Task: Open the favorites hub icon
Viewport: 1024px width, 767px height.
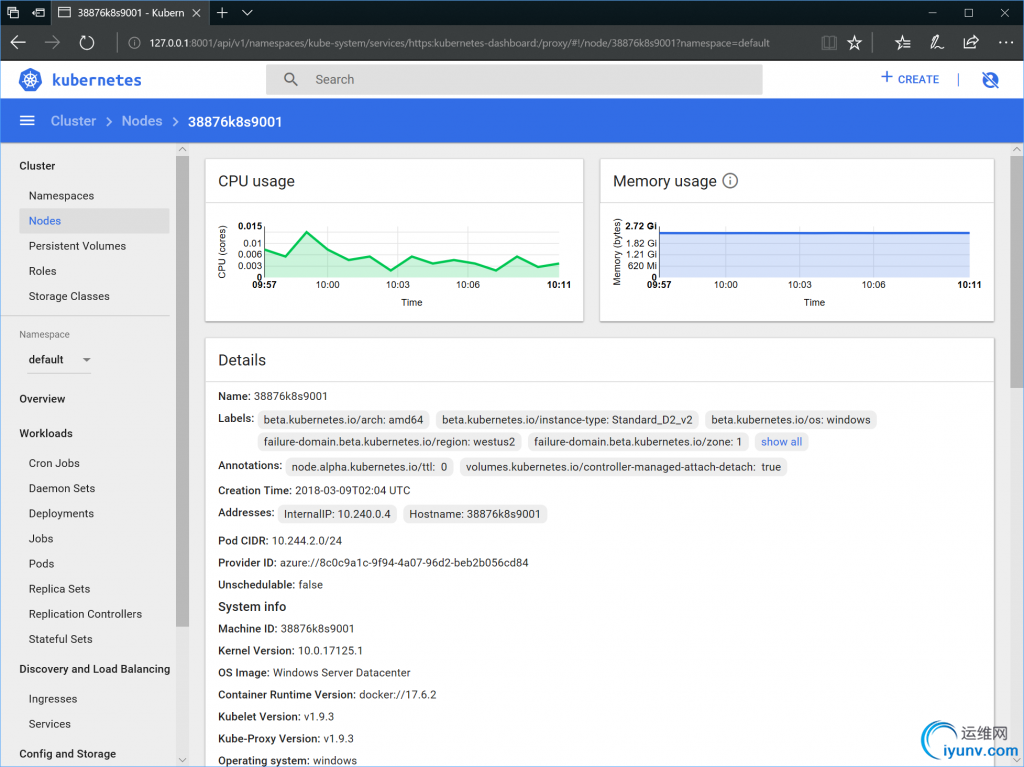Action: point(903,43)
